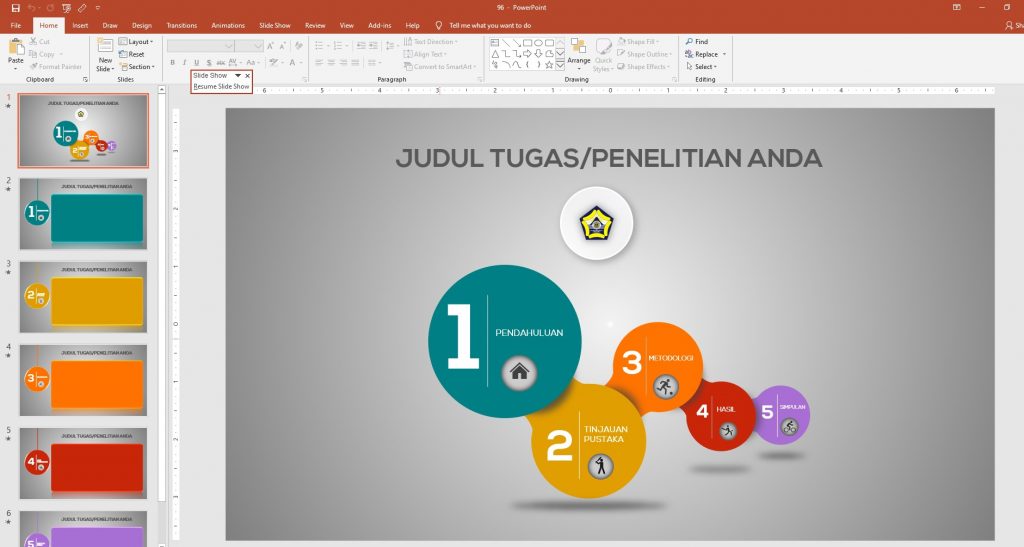The image size is (1024, 547).
Task: Open the Align Text dropdown
Action: [426, 54]
